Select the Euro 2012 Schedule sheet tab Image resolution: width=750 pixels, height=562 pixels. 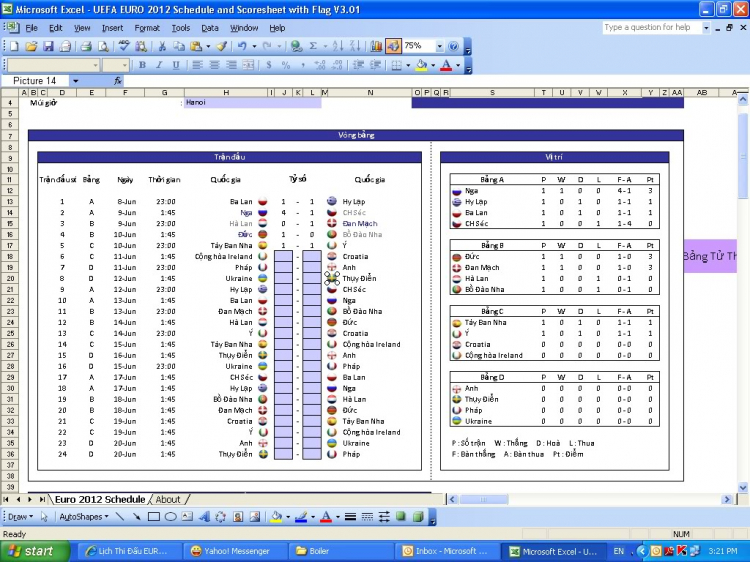[99, 499]
